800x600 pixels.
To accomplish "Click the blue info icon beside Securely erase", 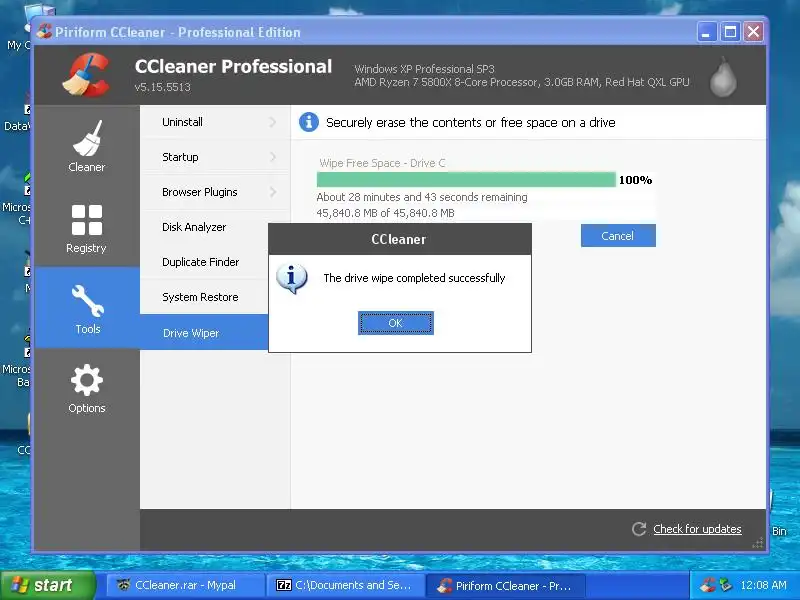I will (x=309, y=122).
